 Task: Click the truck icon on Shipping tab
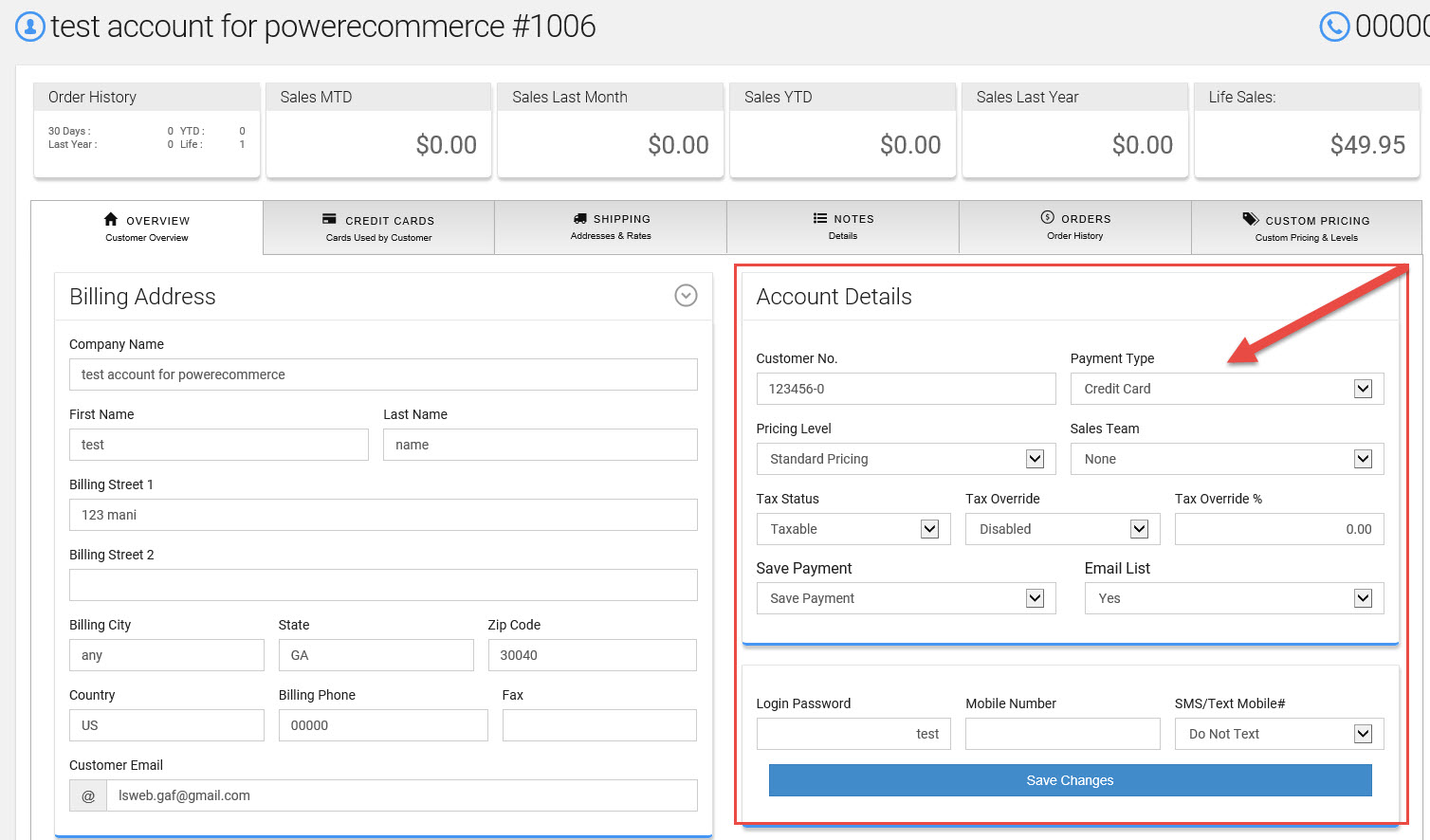(579, 218)
